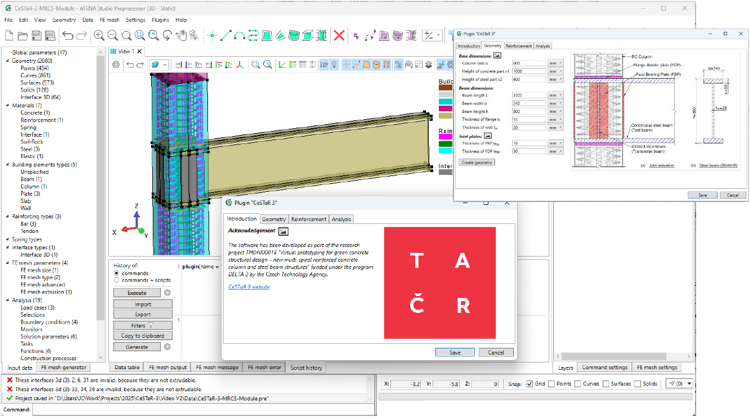Select the Pan hand tool
This screenshot has width=750, height=419.
pyautogui.click(x=180, y=36)
